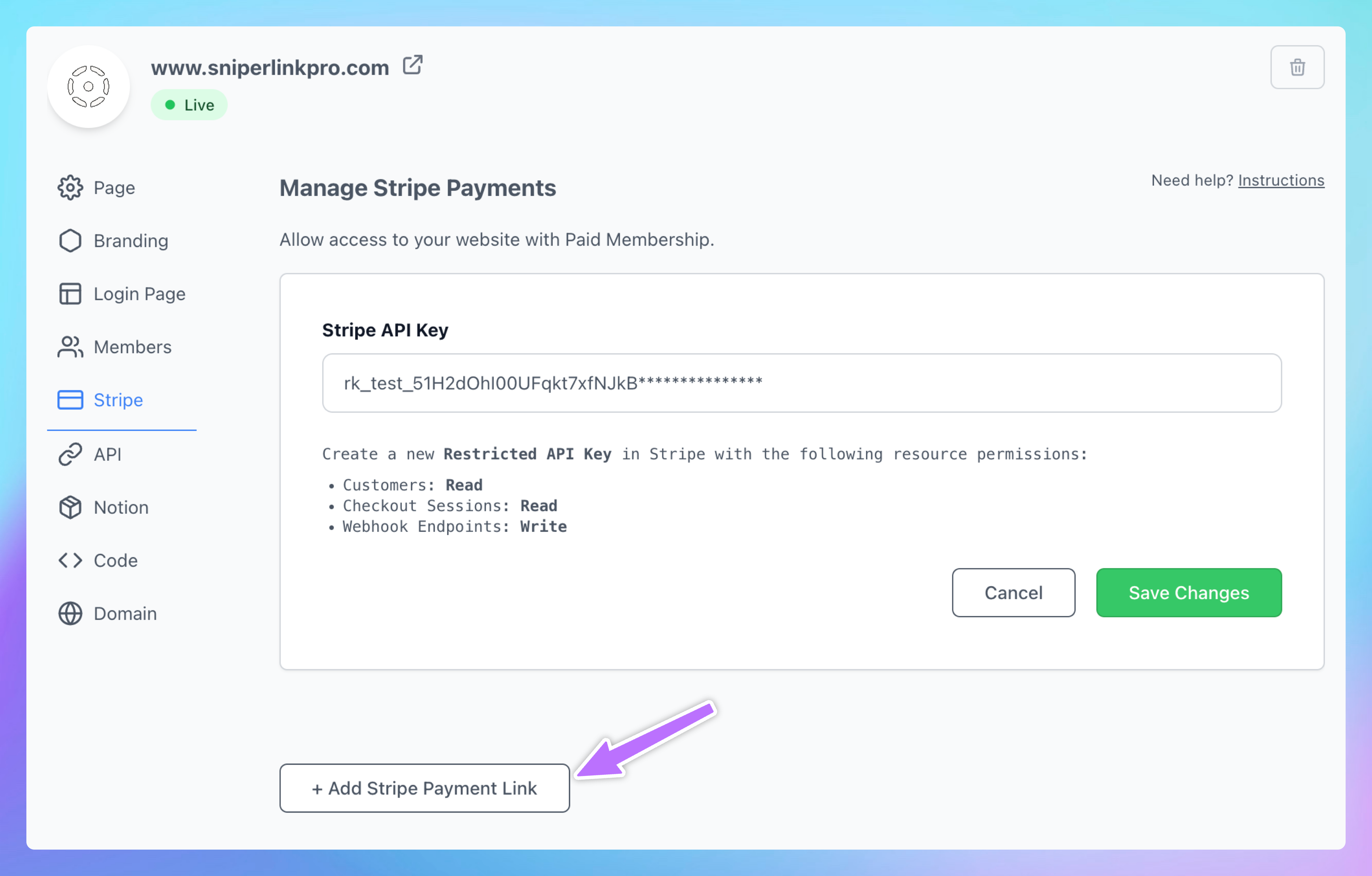Focus the Stripe API Key field
The height and width of the screenshot is (876, 1372).
pos(801,383)
